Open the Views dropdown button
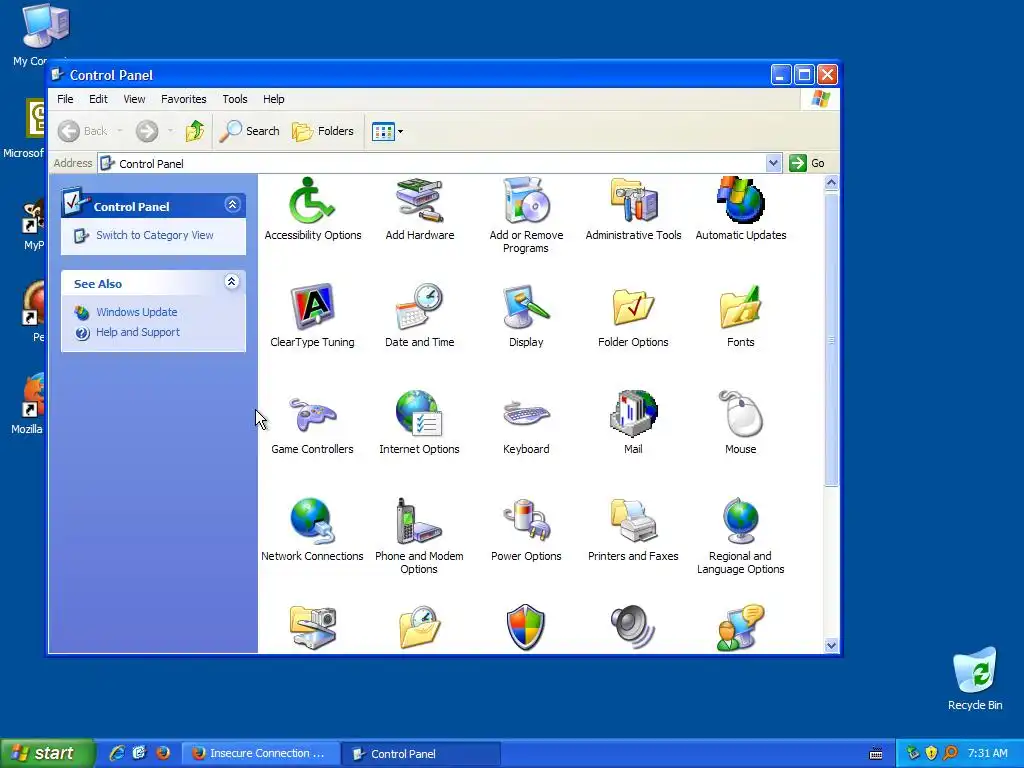 pos(387,131)
